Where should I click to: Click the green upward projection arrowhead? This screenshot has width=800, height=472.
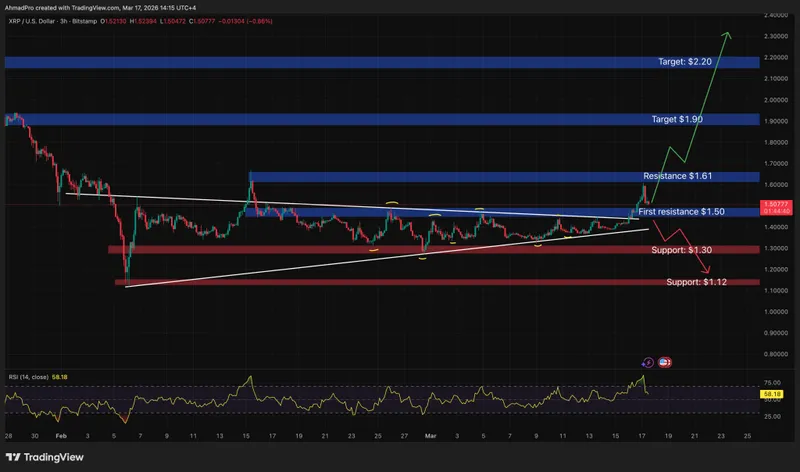click(729, 36)
